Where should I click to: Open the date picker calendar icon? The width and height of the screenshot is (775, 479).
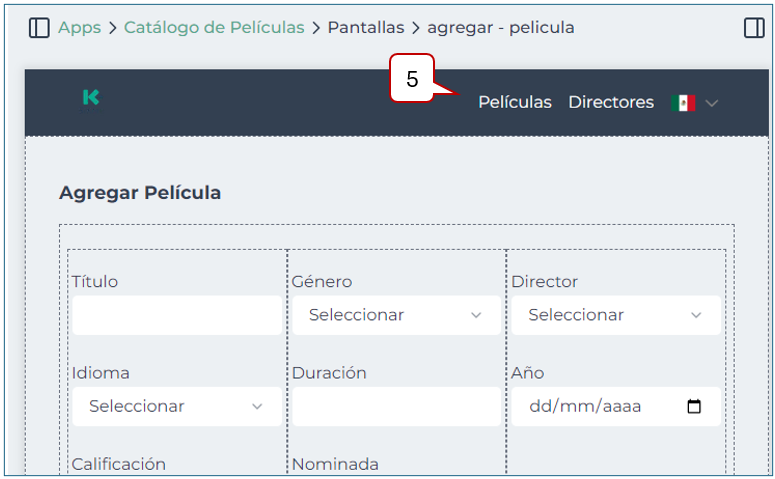[695, 407]
